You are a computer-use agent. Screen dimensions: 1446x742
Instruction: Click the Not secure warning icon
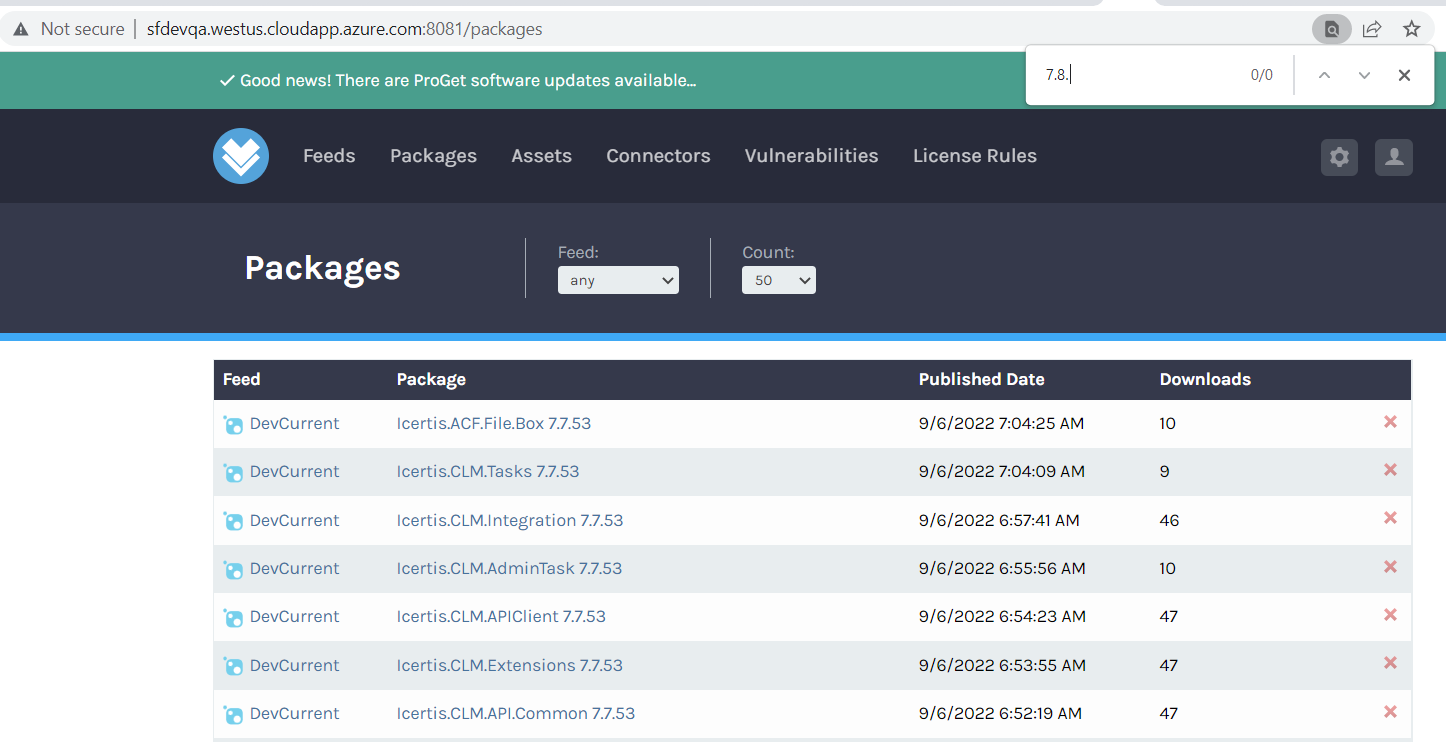pos(21,29)
